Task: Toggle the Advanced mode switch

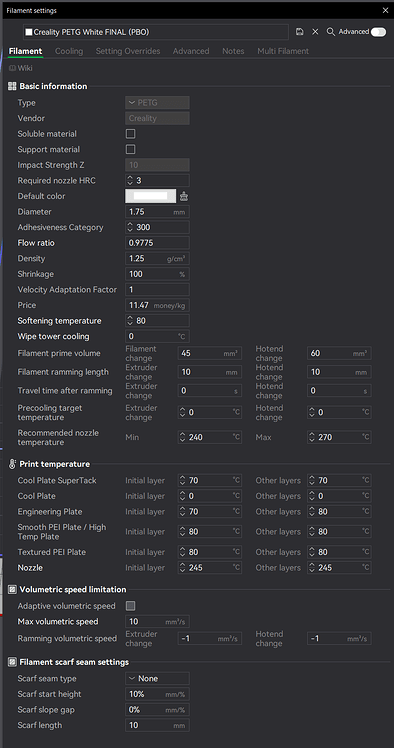Action: point(378,32)
